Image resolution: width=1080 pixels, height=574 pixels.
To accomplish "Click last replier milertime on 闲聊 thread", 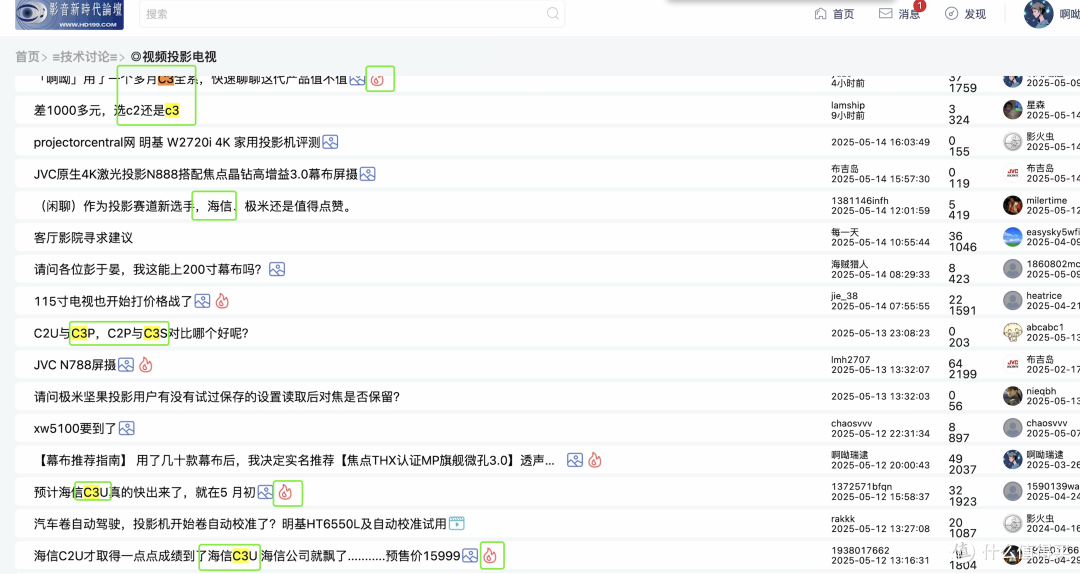I will pyautogui.click(x=1047, y=201).
